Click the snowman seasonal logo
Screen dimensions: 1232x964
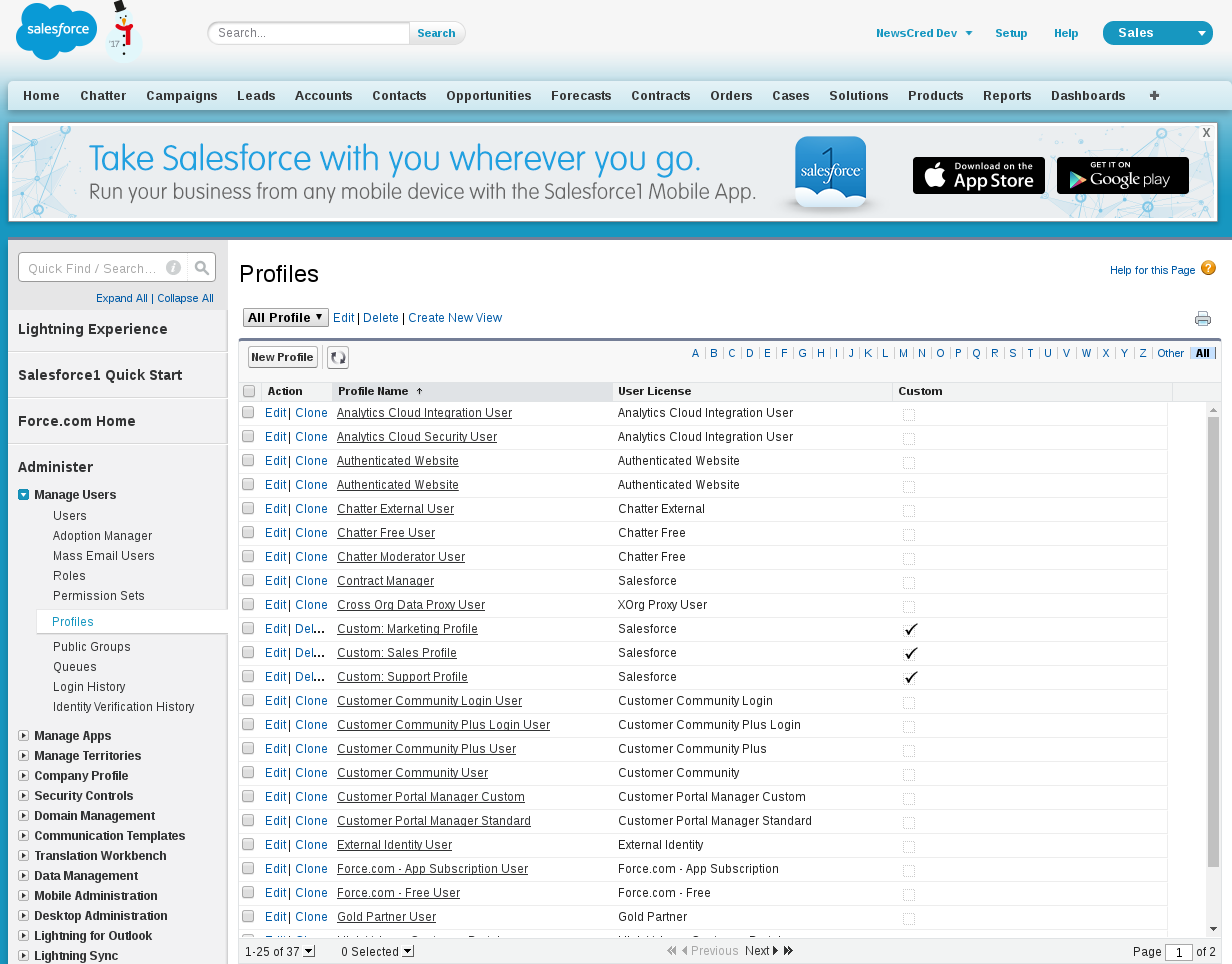123,32
